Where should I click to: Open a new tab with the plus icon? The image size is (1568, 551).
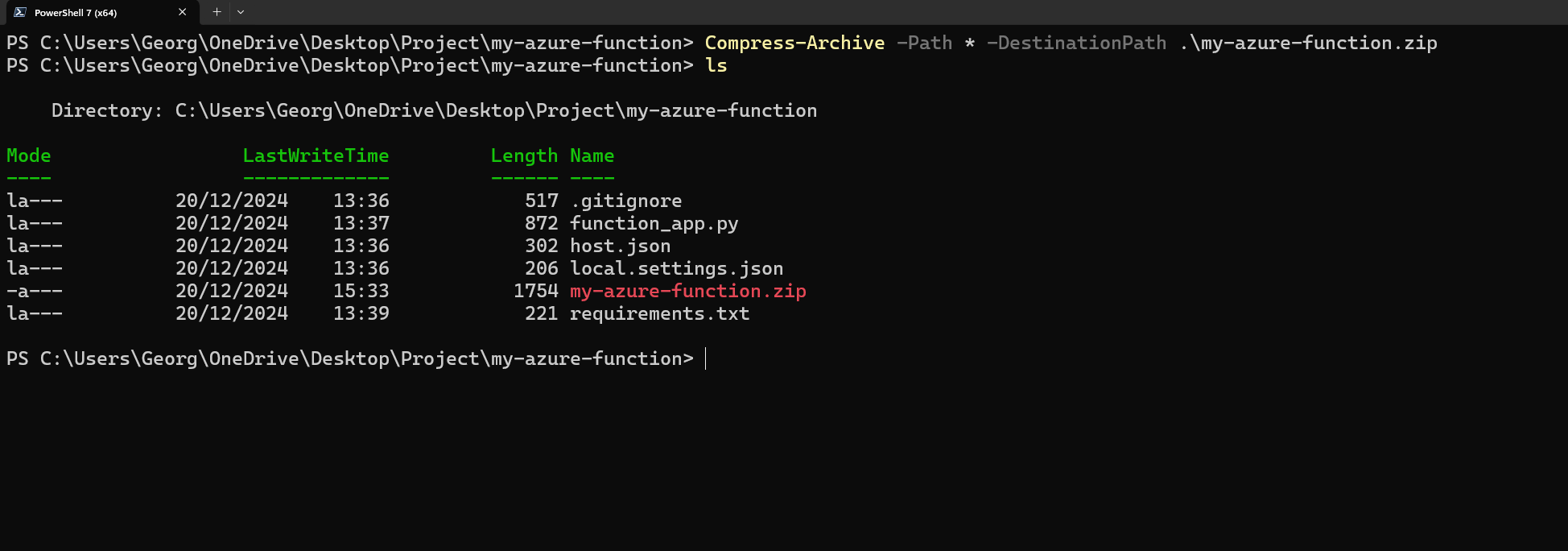tap(216, 12)
